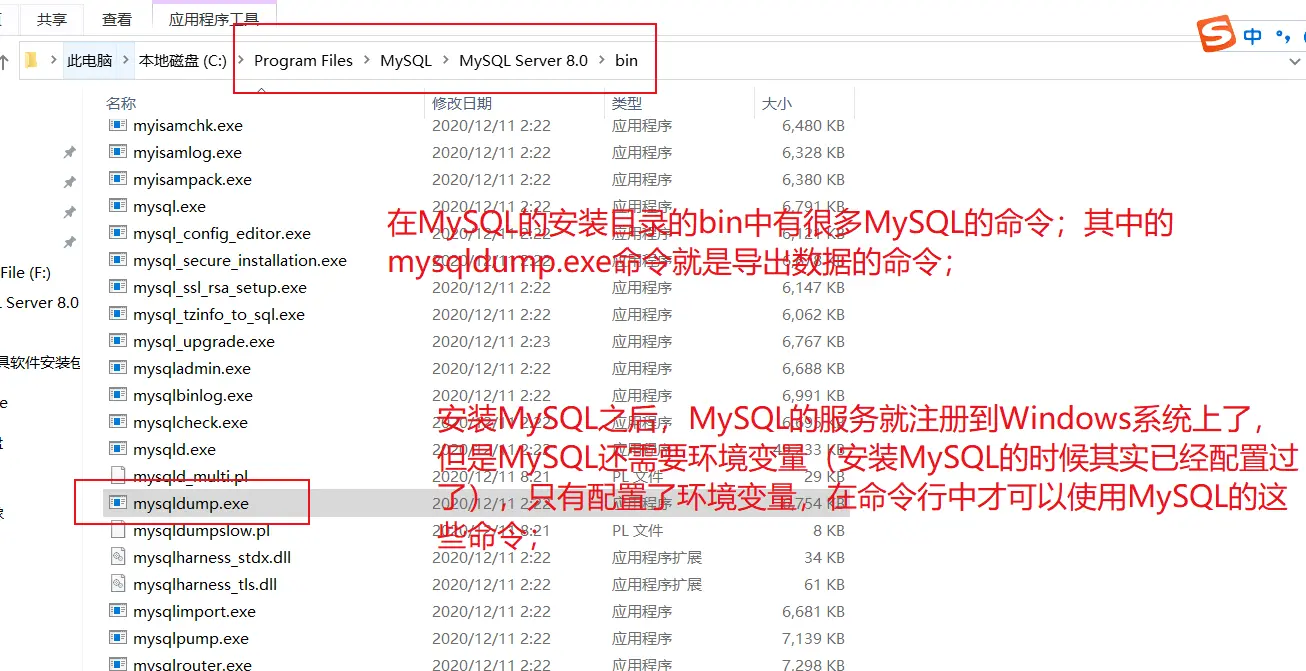Click the mysqlimport.exe file icon
Image resolution: width=1306 pixels, height=671 pixels.
pos(117,612)
